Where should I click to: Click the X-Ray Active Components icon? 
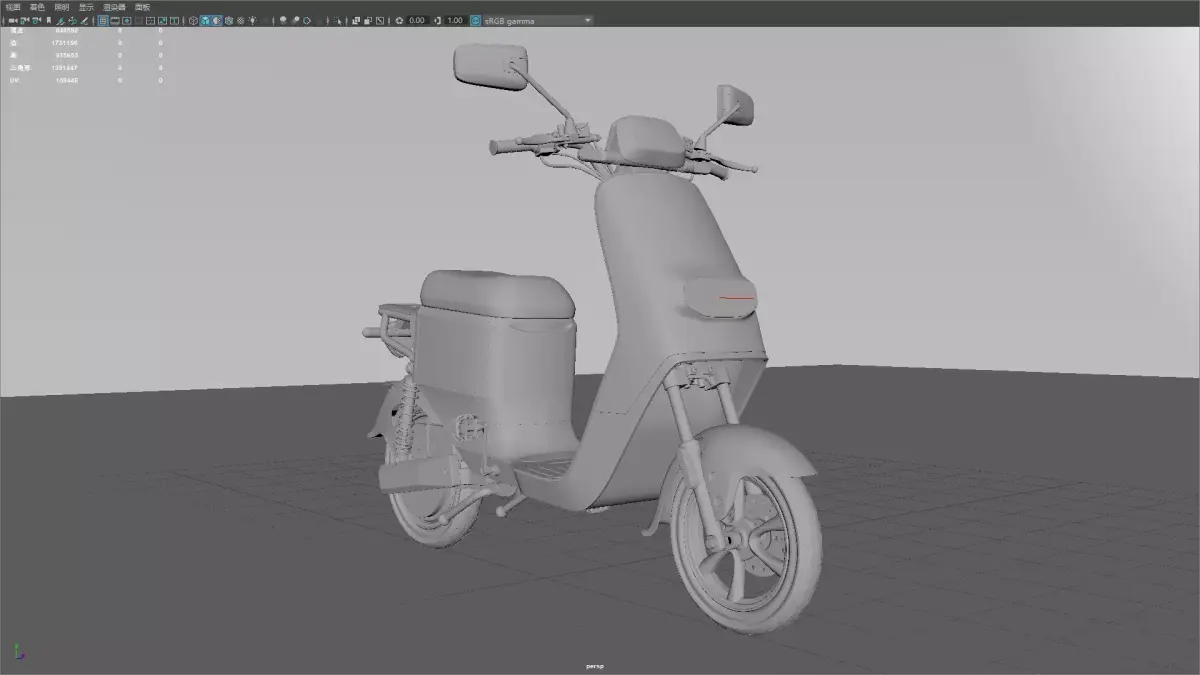tap(367, 20)
